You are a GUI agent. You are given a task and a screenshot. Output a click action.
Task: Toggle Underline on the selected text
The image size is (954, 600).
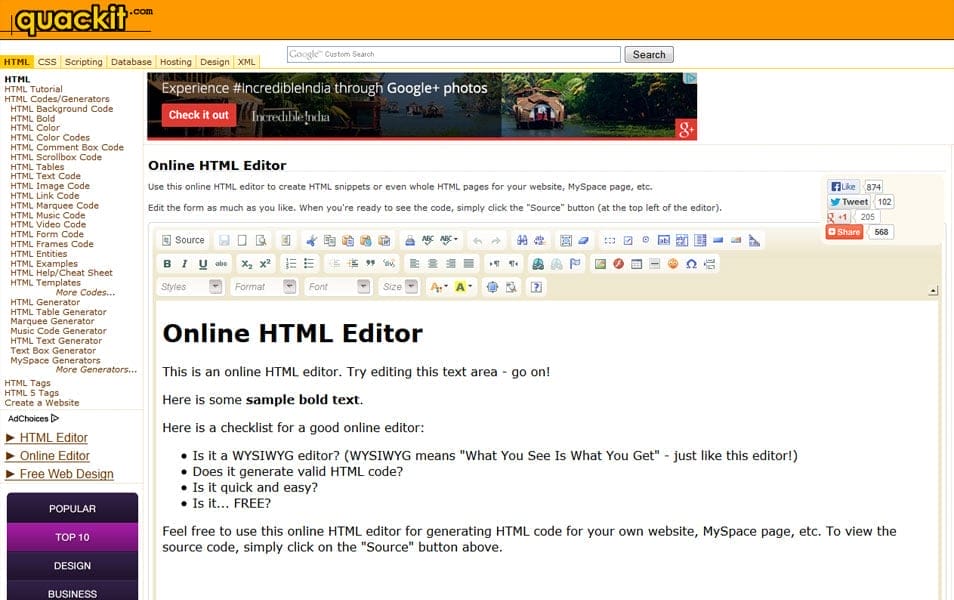tap(202, 263)
